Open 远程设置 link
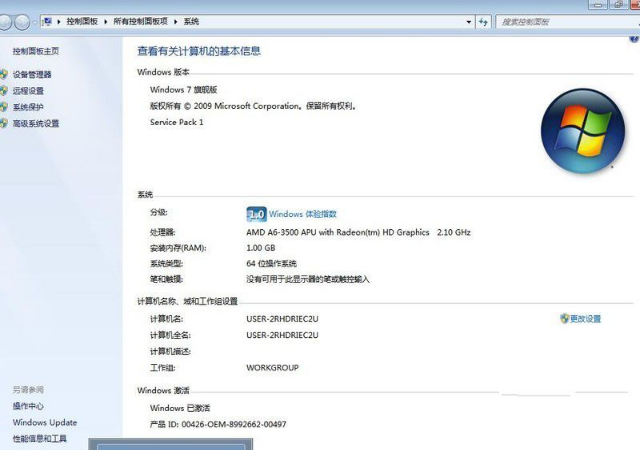Viewport: 641px width, 451px height. [x=28, y=91]
